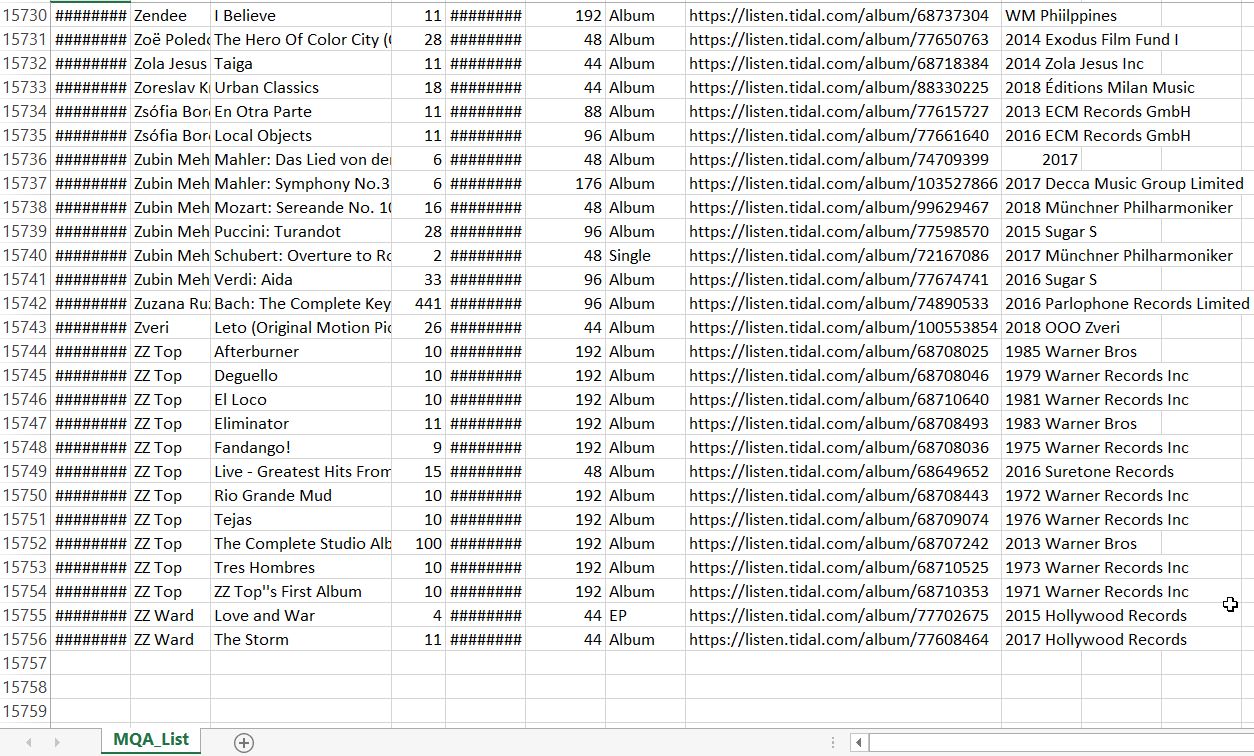Image resolution: width=1254 pixels, height=756 pixels.
Task: Go to previous sheet tab arrow
Action: [28, 742]
